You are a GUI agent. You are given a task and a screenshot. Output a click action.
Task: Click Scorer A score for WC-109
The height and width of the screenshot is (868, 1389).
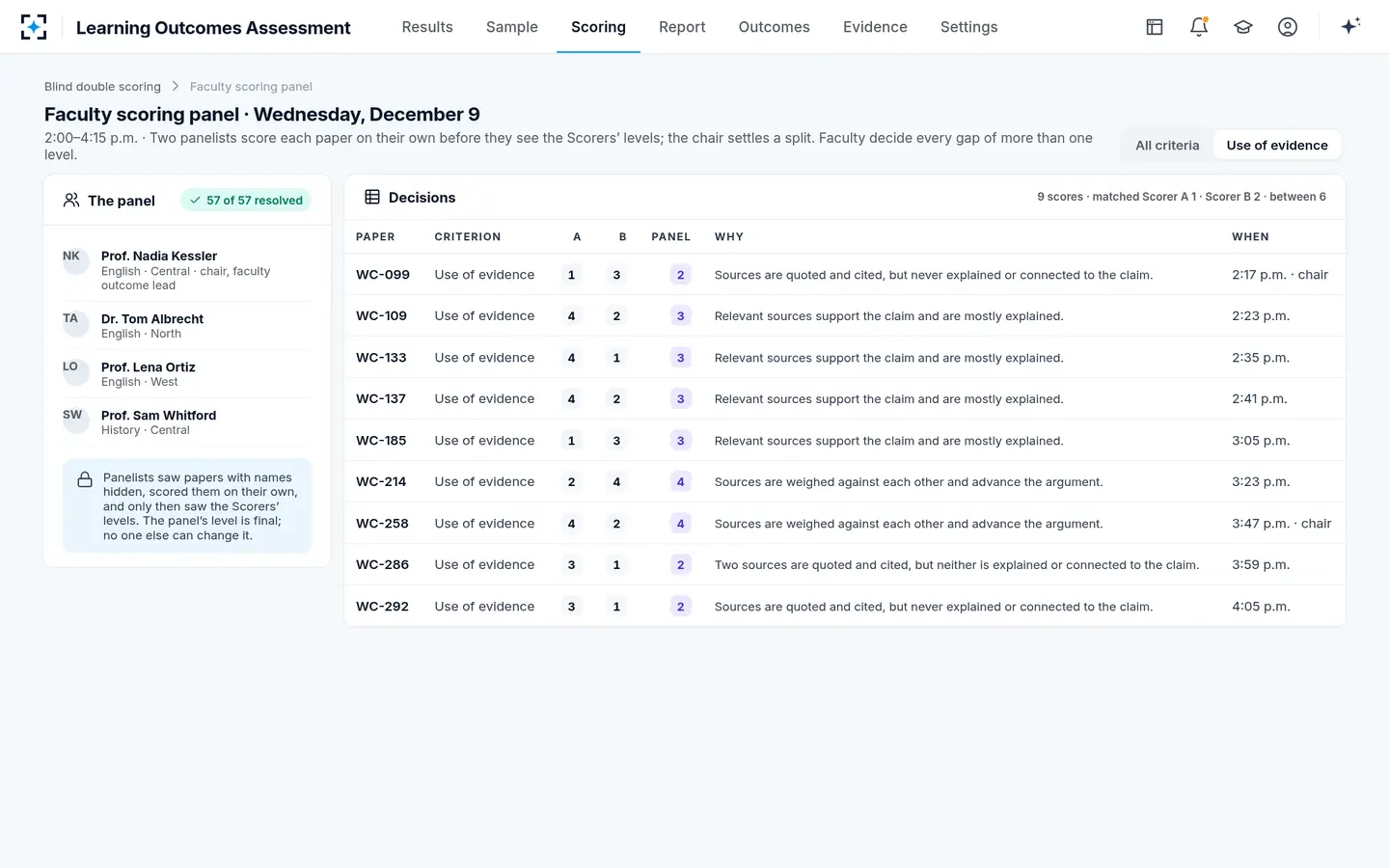click(571, 316)
